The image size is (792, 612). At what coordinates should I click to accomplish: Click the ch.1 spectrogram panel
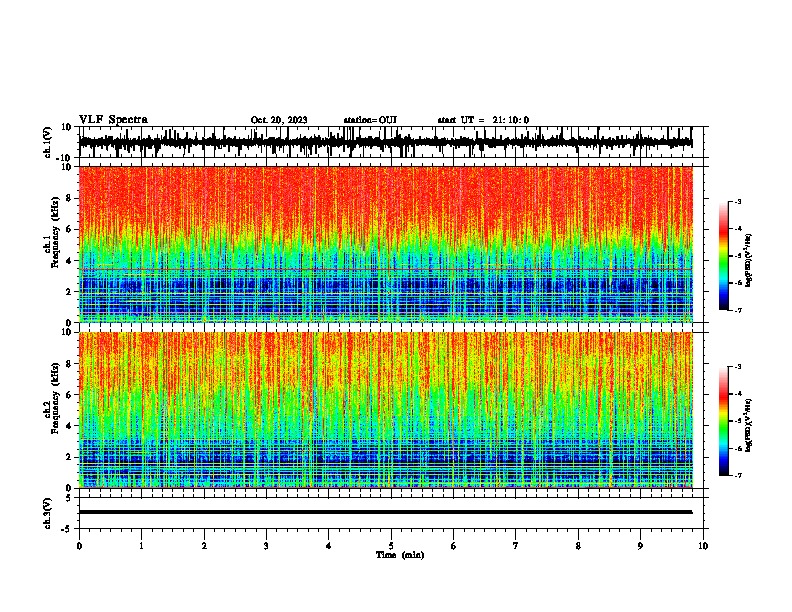pos(385,244)
